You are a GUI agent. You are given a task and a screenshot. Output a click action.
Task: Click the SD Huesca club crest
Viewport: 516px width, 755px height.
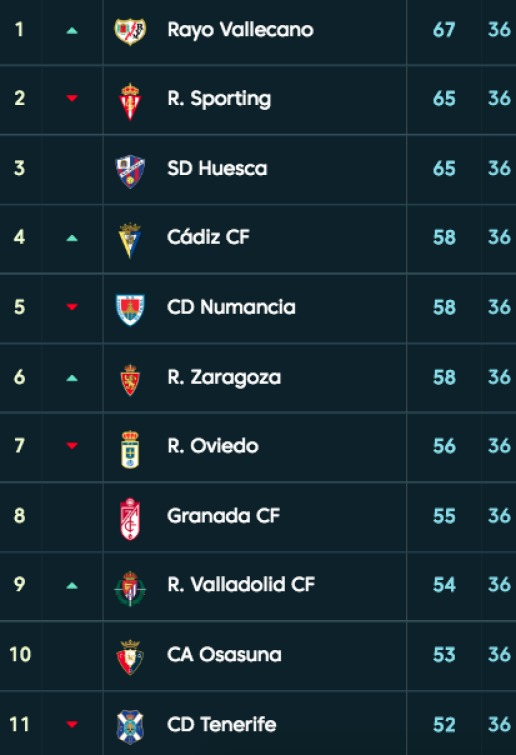click(x=130, y=171)
